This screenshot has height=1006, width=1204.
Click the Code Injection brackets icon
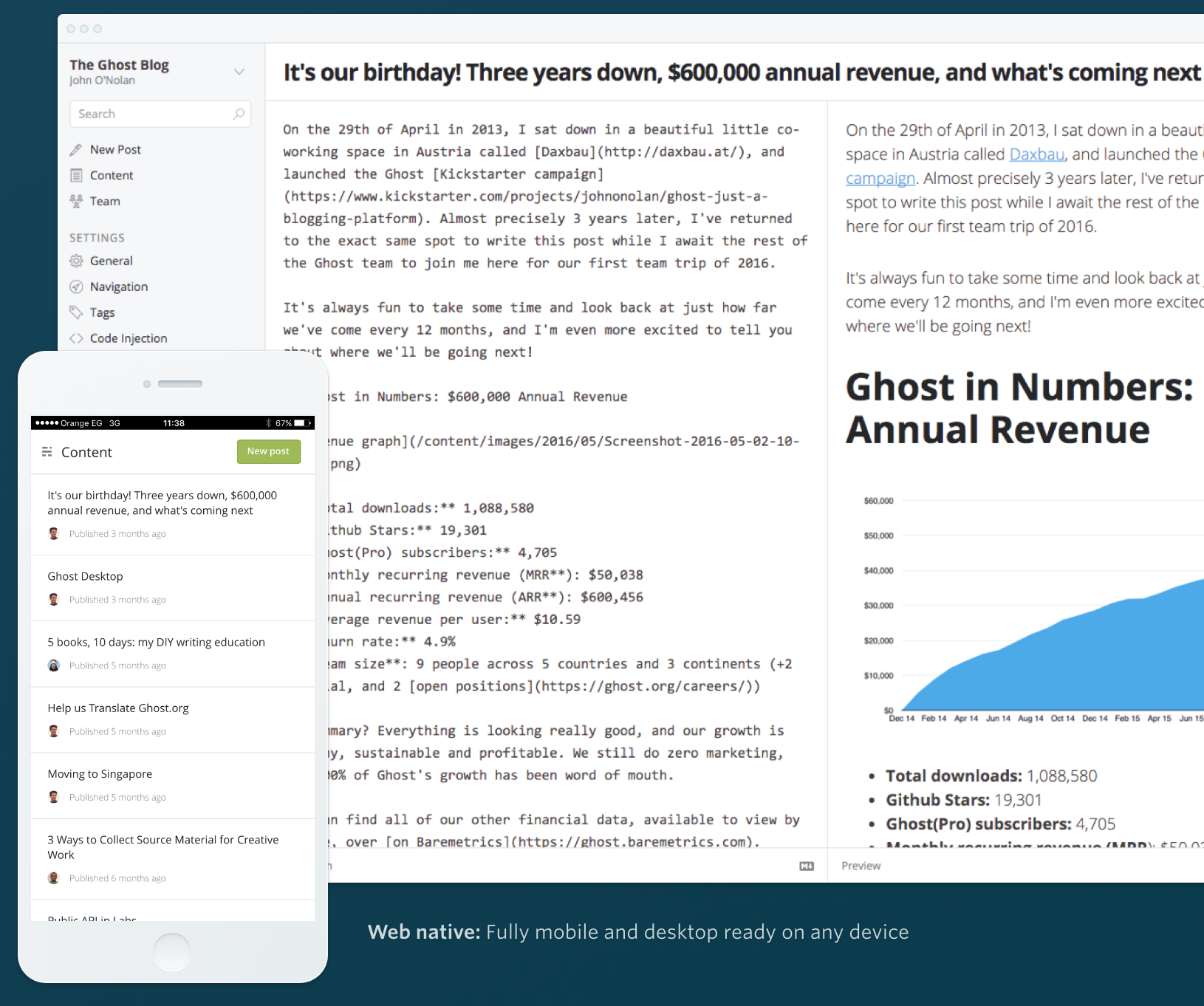click(x=76, y=338)
